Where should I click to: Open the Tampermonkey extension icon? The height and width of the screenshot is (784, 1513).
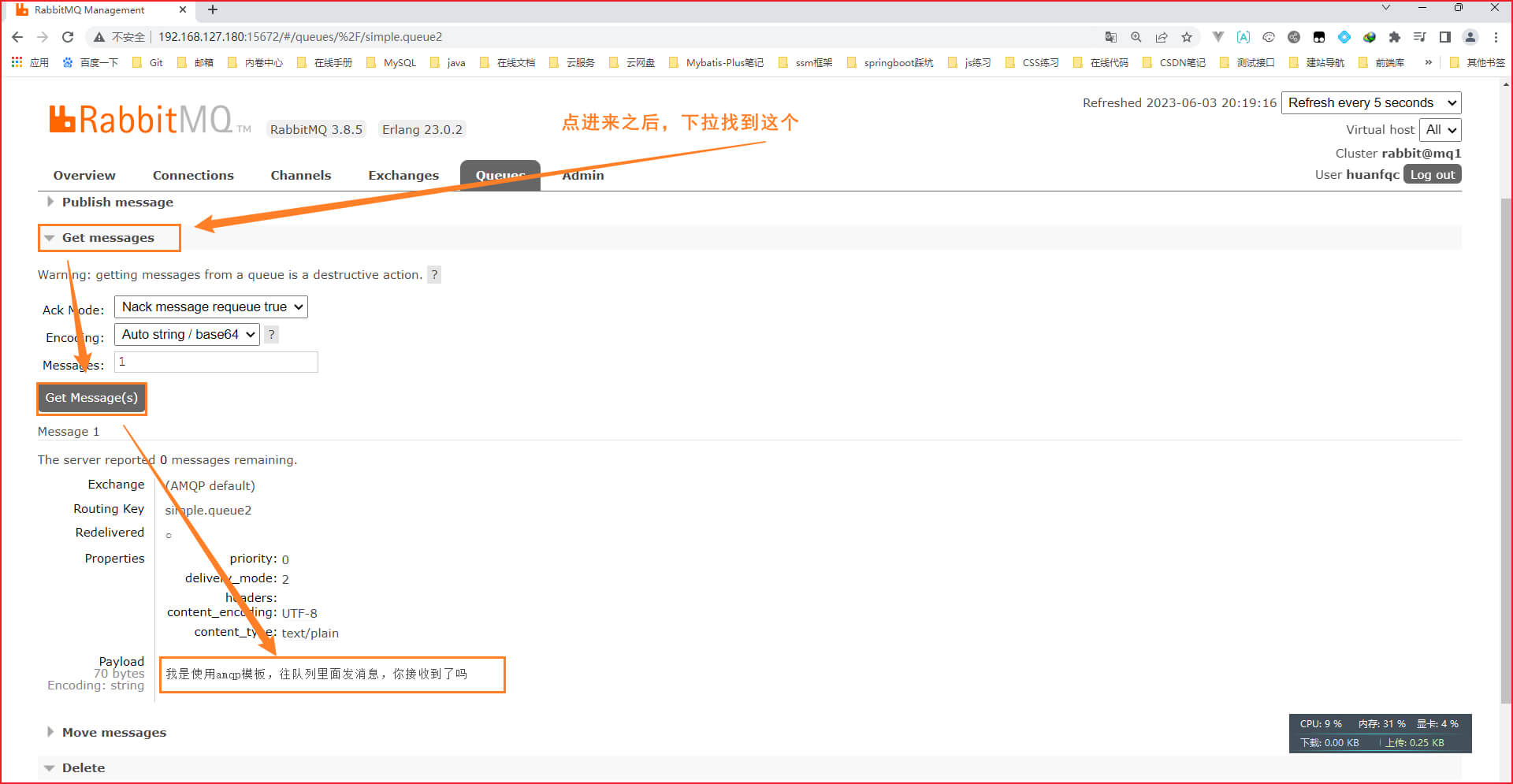[x=1319, y=37]
